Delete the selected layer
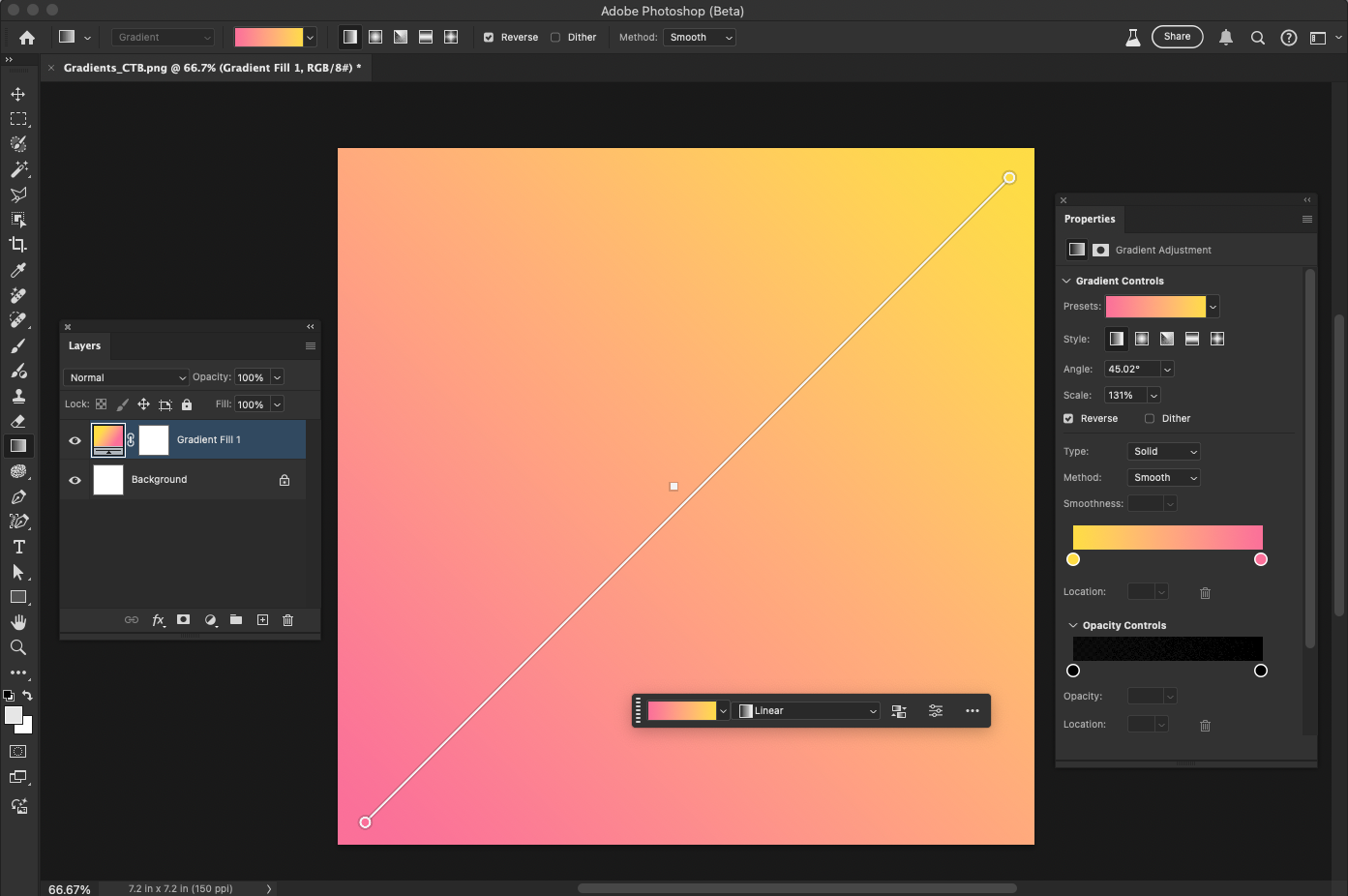This screenshot has height=896, width=1348. coord(287,620)
